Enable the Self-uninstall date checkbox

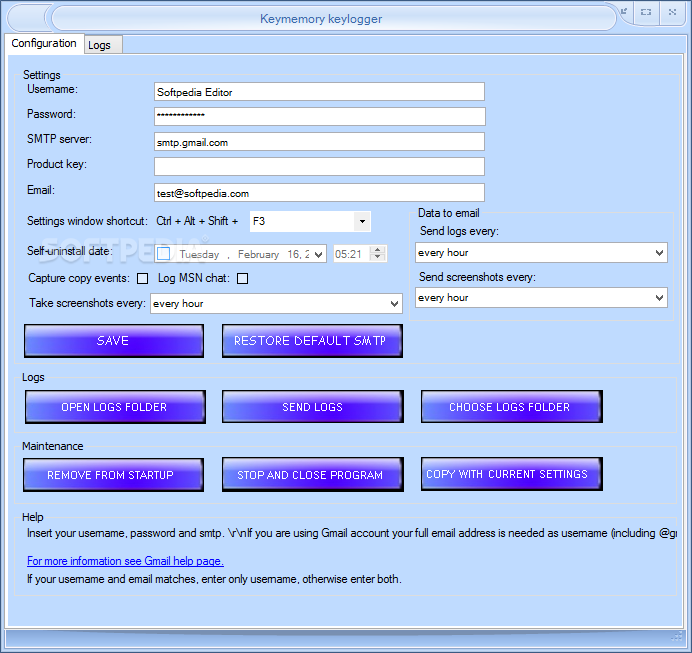164,254
